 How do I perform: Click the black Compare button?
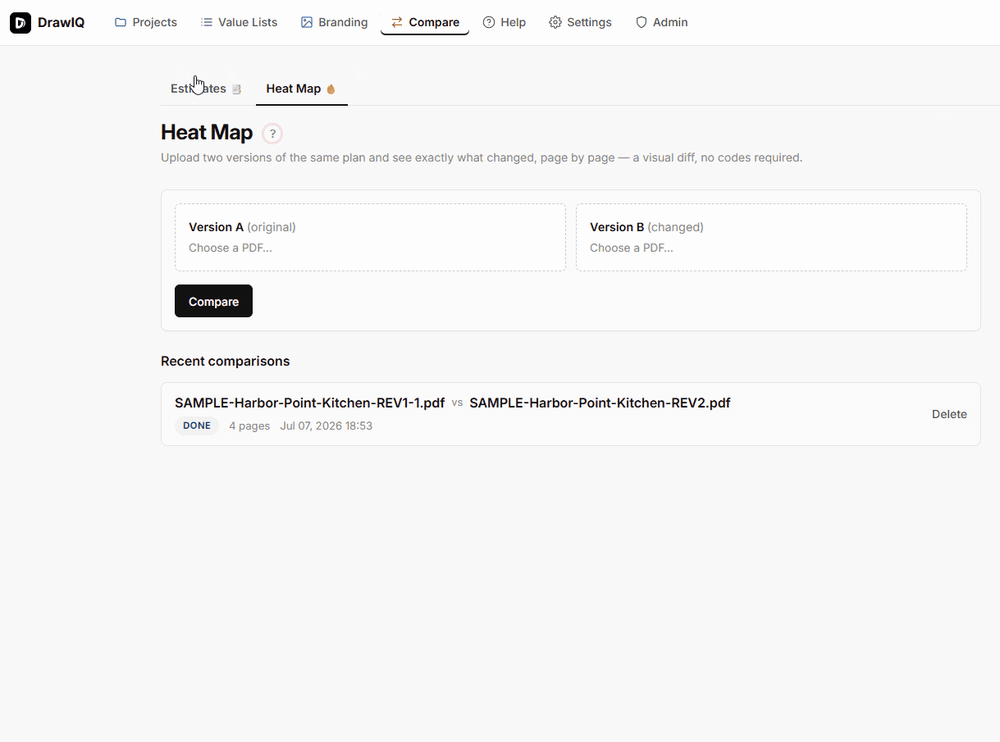pyautogui.click(x=214, y=301)
